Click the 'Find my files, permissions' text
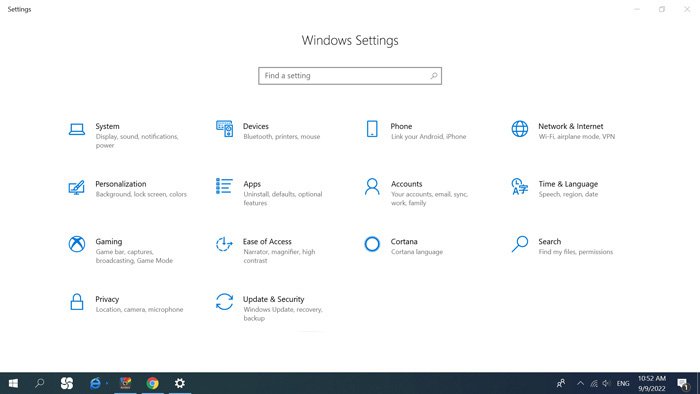 (575, 252)
